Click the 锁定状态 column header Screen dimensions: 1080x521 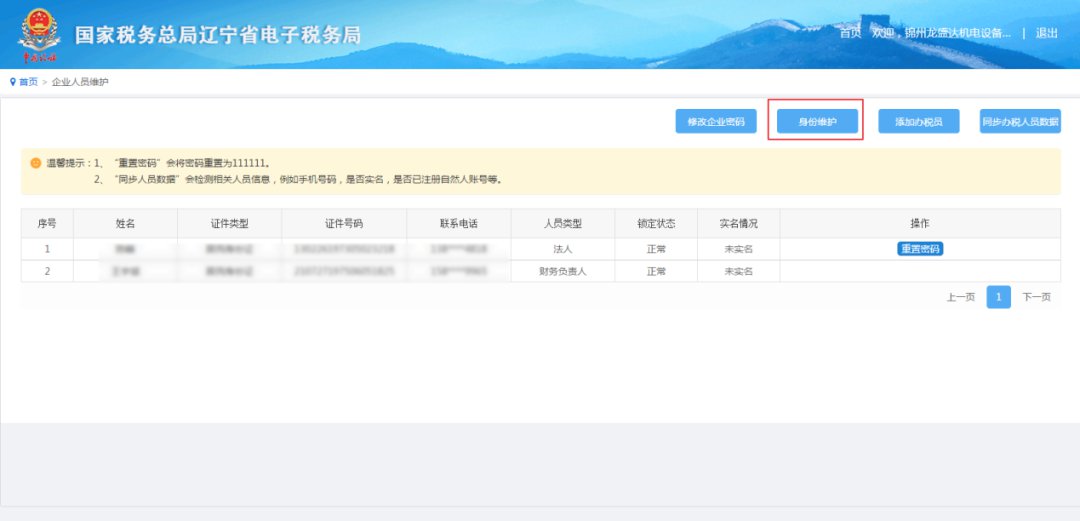[657, 223]
